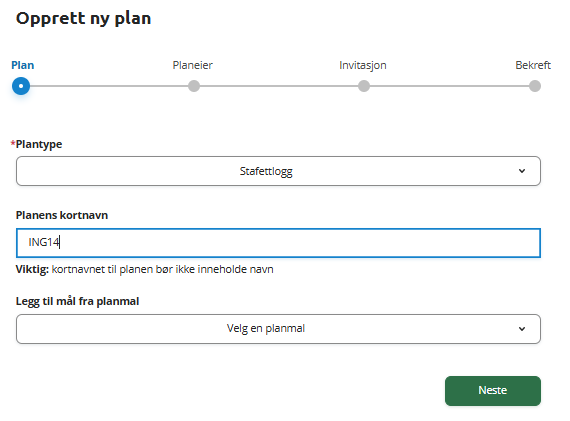Click the grey Invitasjon step dot

click(x=364, y=86)
